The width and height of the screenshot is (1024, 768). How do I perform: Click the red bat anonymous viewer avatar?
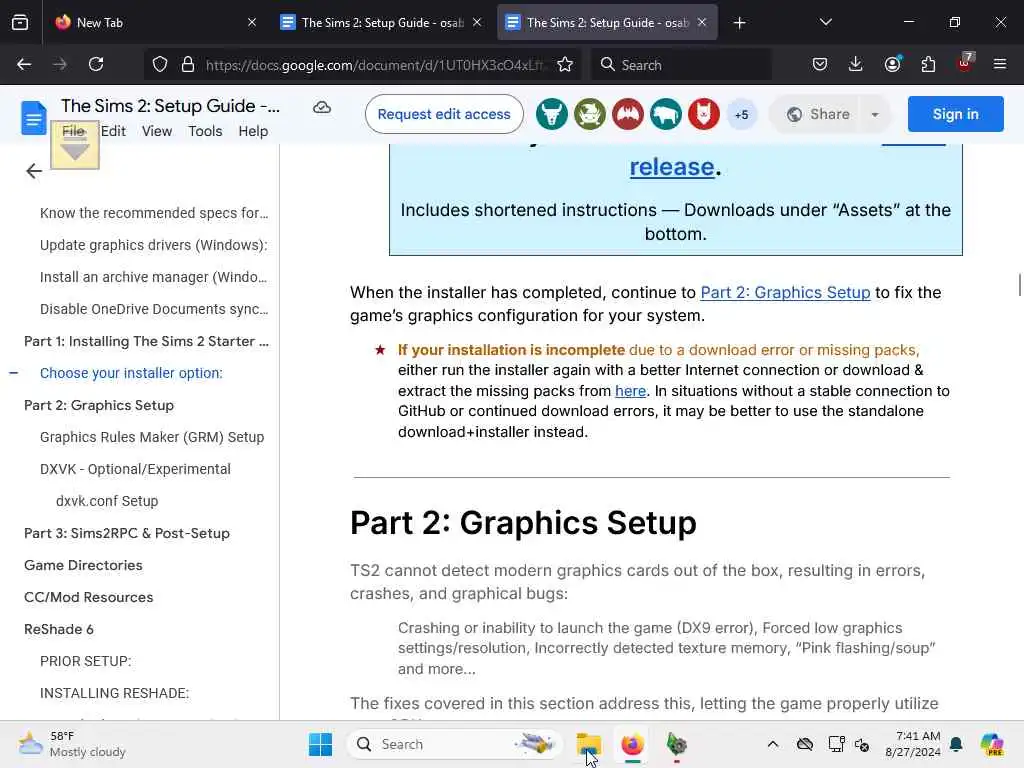628,114
